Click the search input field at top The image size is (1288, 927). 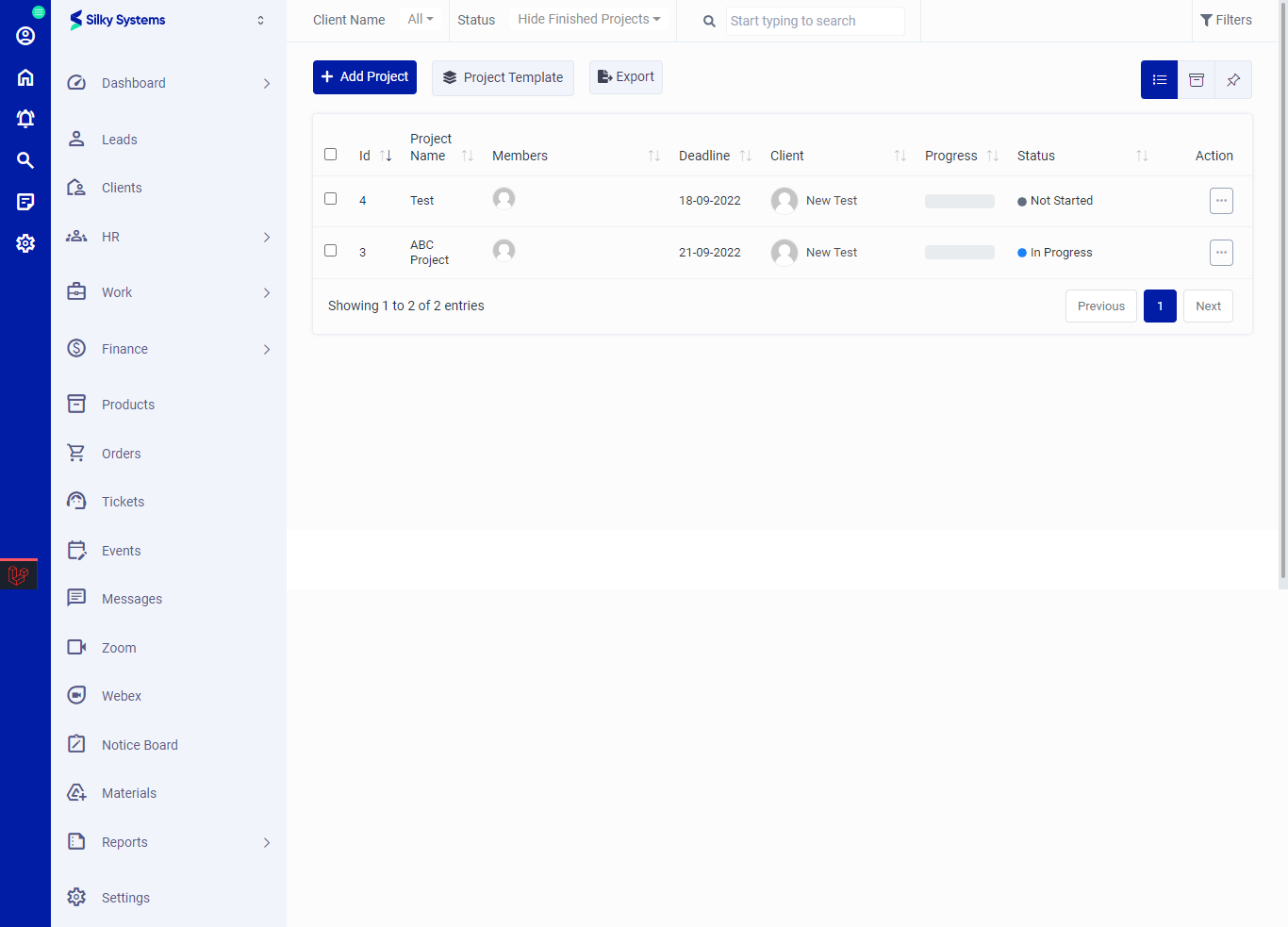pyautogui.click(x=815, y=20)
